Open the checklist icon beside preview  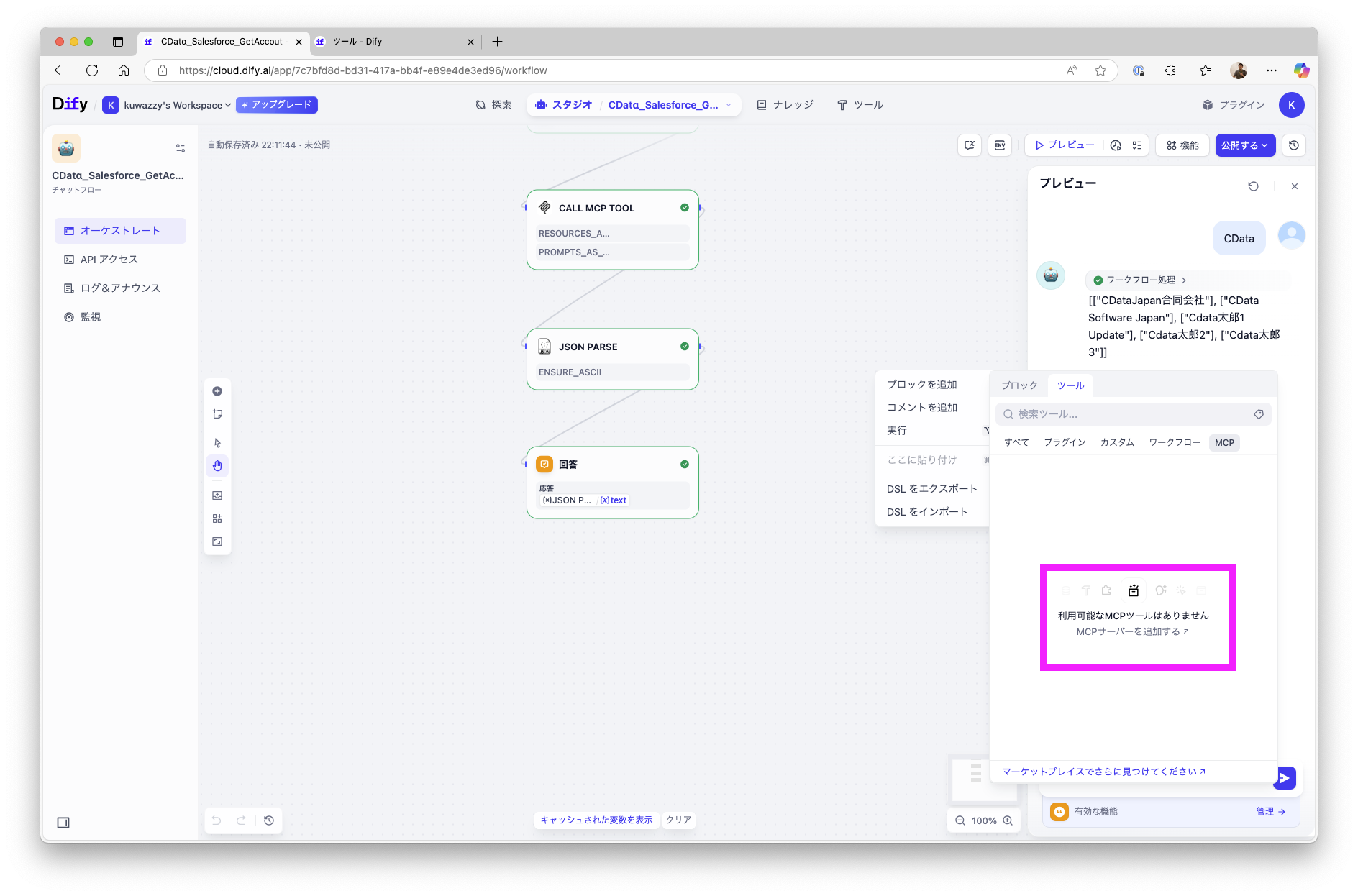1137,145
